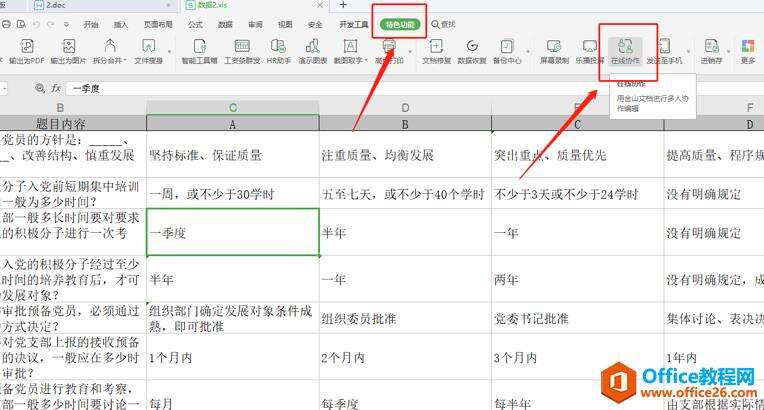
Task: Open the 数据 ribbon tab
Action: pos(225,24)
